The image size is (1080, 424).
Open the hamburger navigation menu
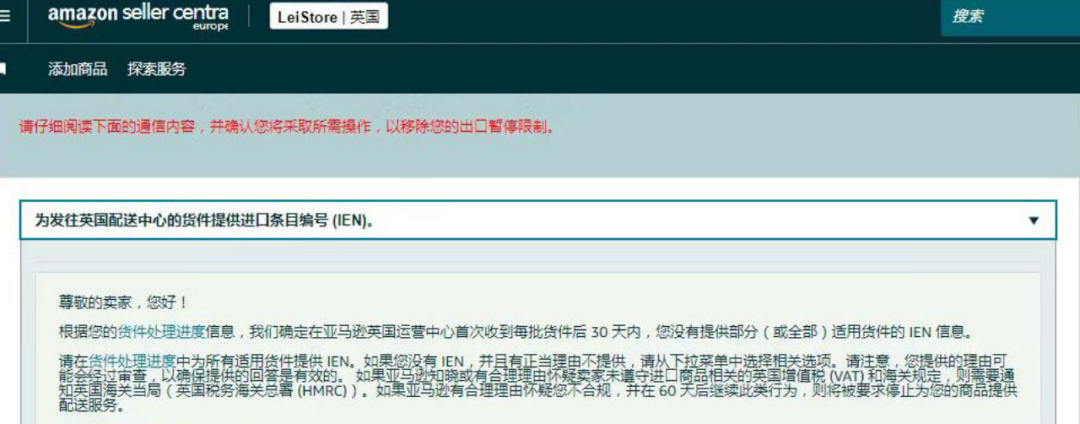coord(3,16)
